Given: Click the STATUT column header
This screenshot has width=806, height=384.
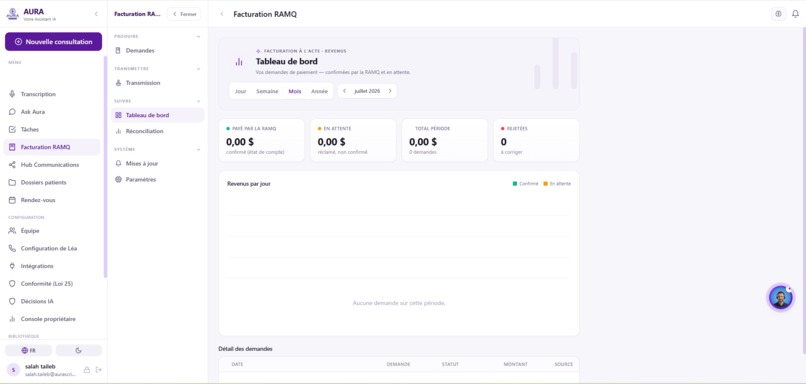Looking at the screenshot, I should tap(450, 364).
